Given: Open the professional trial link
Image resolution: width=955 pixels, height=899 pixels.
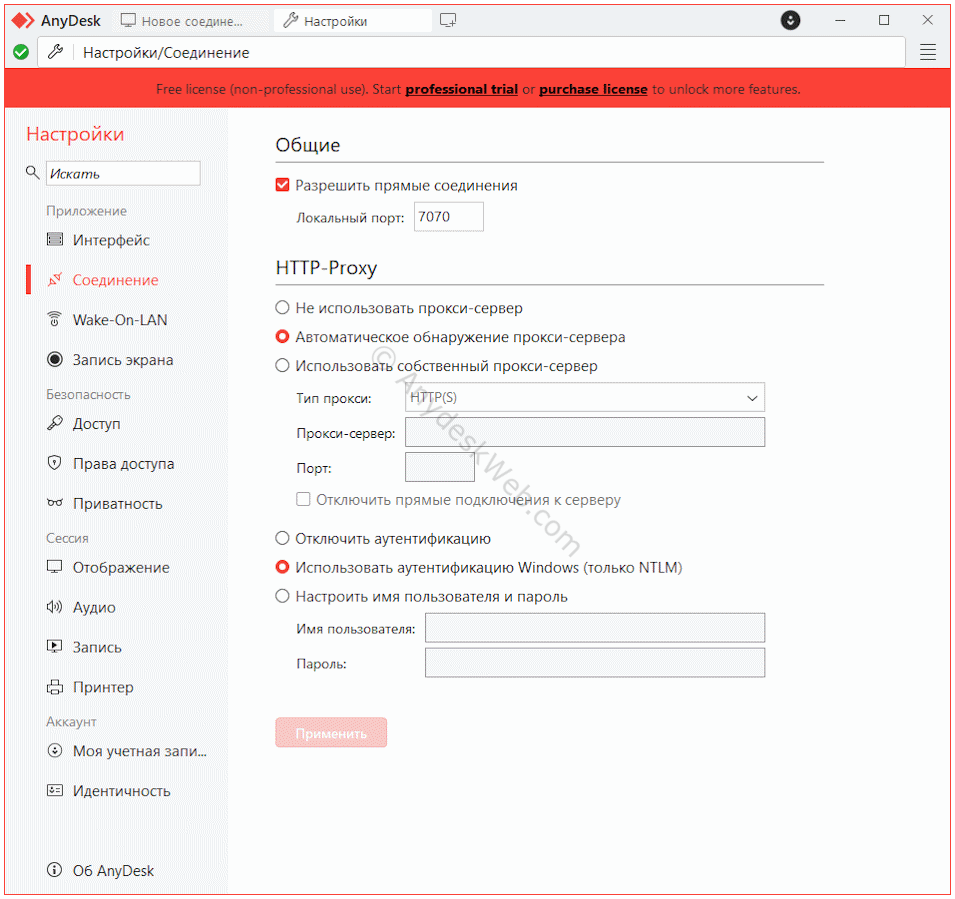Looking at the screenshot, I should click(461, 89).
